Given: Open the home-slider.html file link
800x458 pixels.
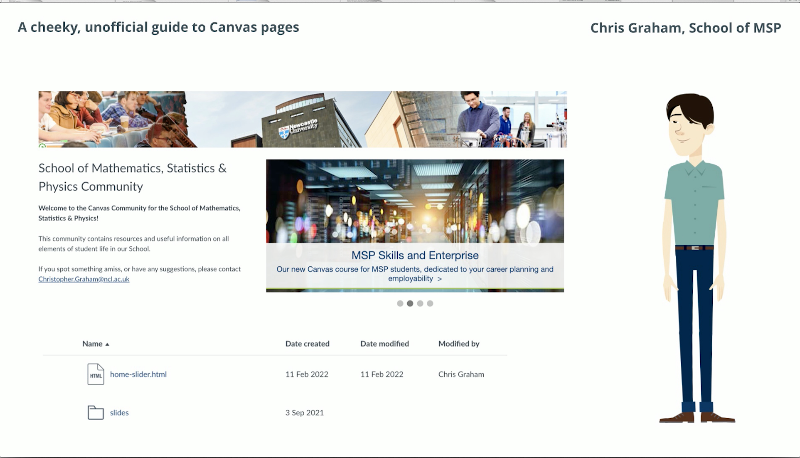Looking at the screenshot, I should (x=138, y=374).
